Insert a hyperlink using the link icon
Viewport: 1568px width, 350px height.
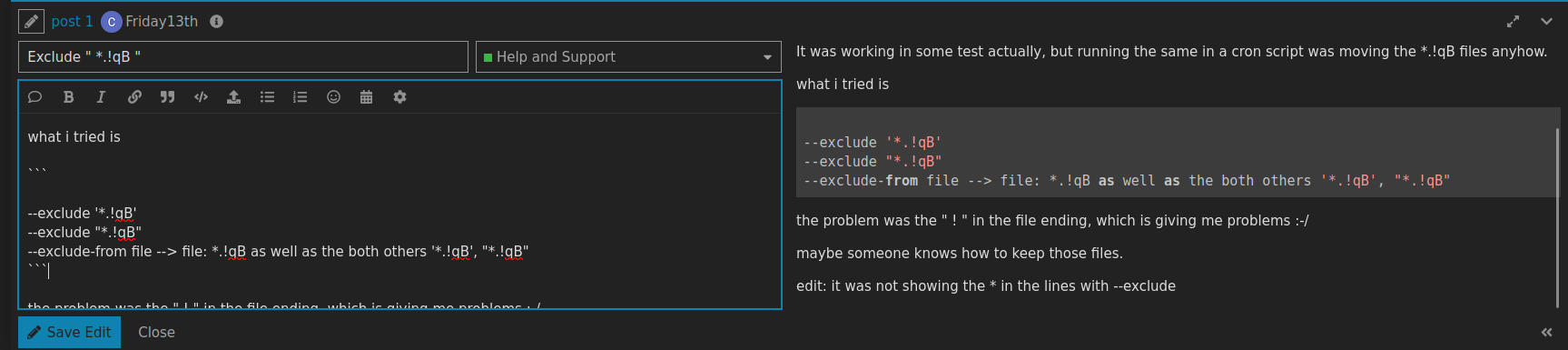click(134, 97)
